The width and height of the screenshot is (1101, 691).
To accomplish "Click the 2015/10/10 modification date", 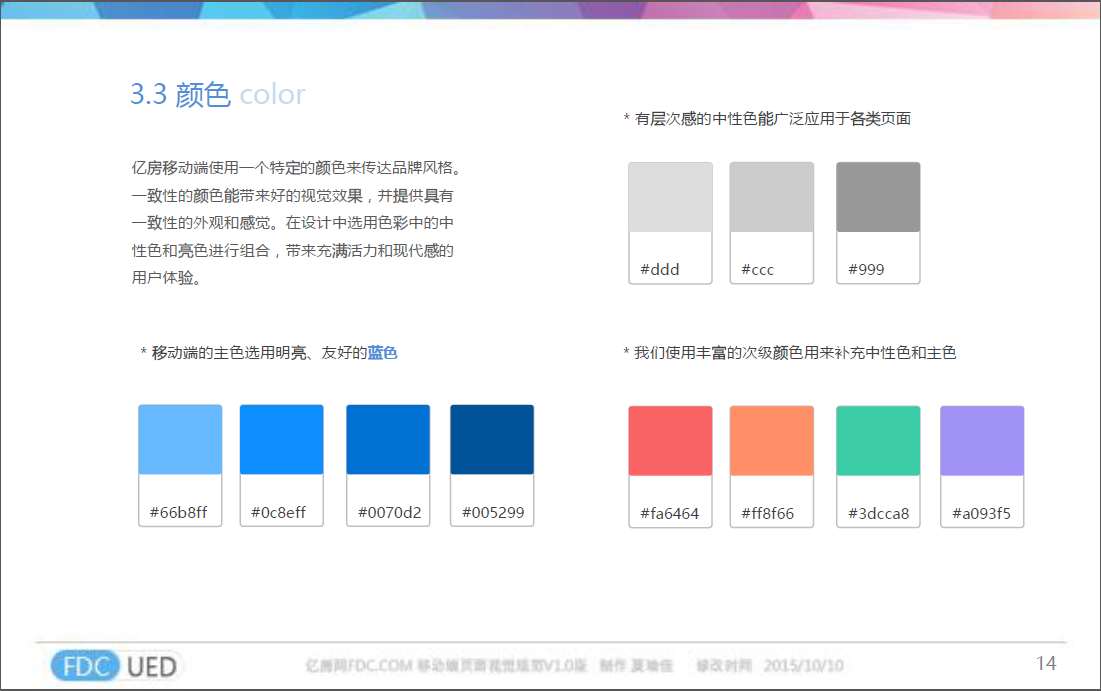I will coord(803,666).
